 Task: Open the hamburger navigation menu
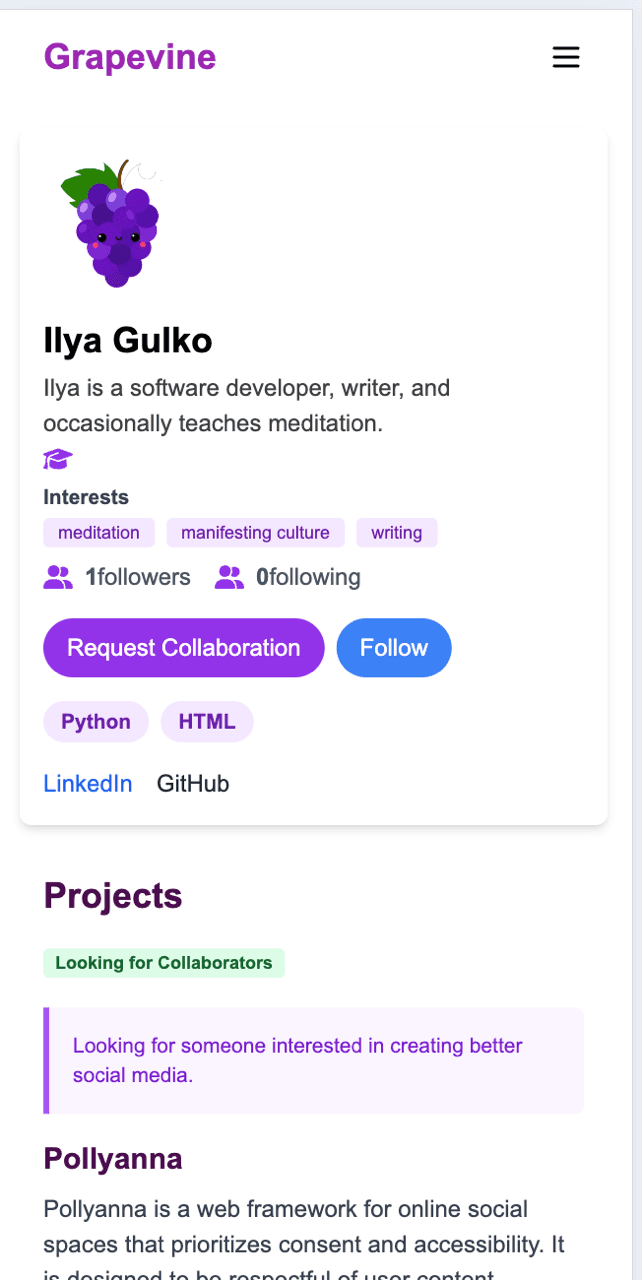point(566,58)
